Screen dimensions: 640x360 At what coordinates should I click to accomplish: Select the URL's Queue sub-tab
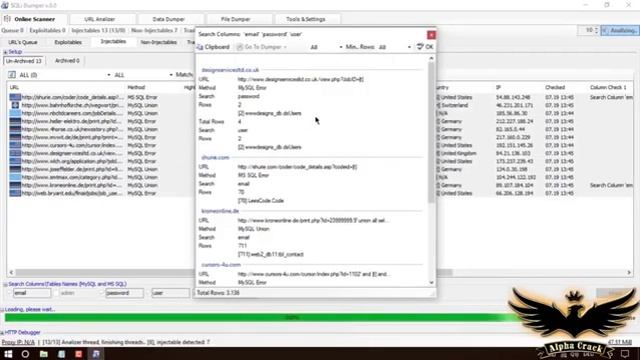click(x=22, y=42)
